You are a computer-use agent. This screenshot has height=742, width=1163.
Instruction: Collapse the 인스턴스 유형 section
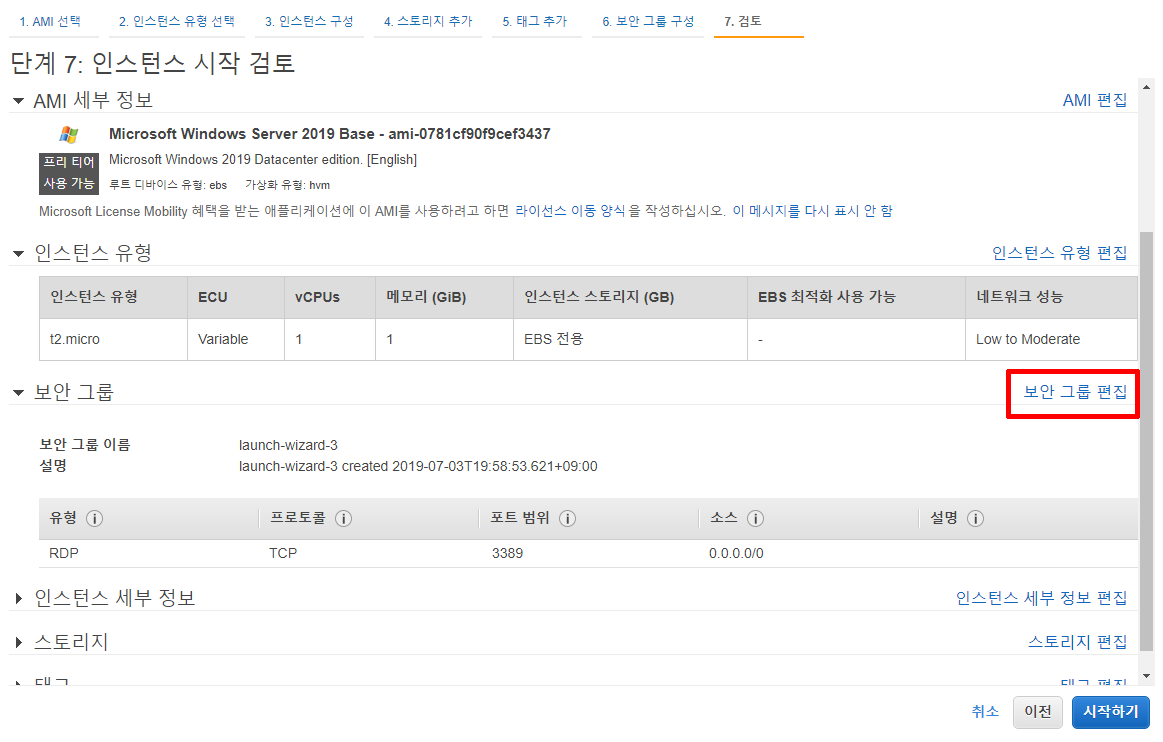[x=19, y=254]
